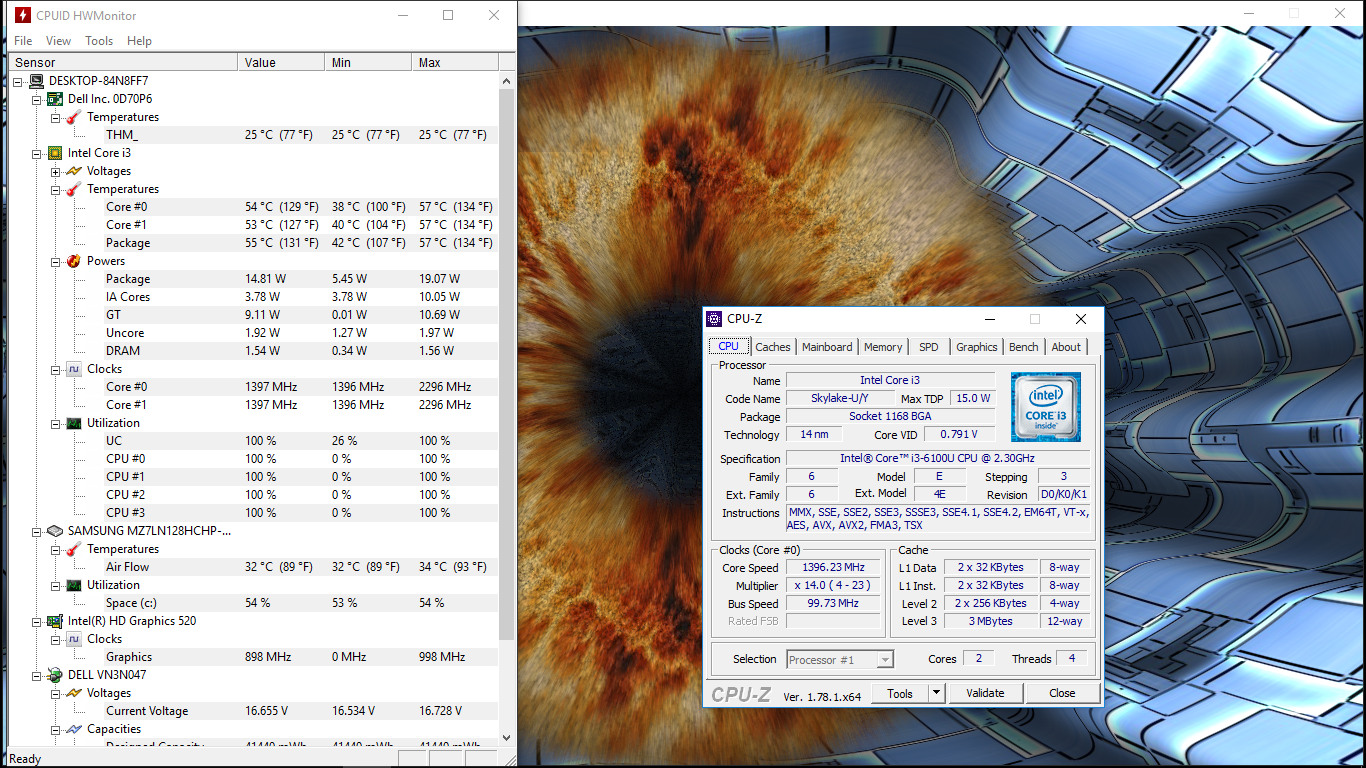Screen dimensions: 1366x768
Task: Click the Dell Inc. 0D70P6 motherboard icon
Action: pos(55,99)
